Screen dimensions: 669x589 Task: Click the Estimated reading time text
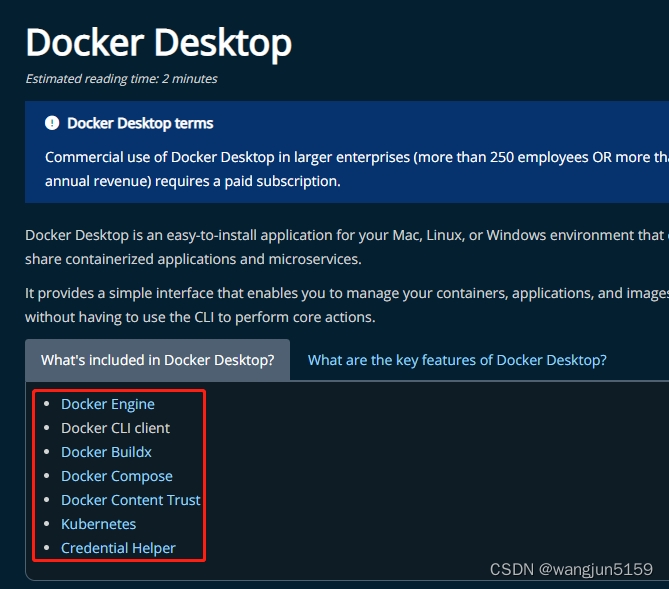tap(121, 78)
